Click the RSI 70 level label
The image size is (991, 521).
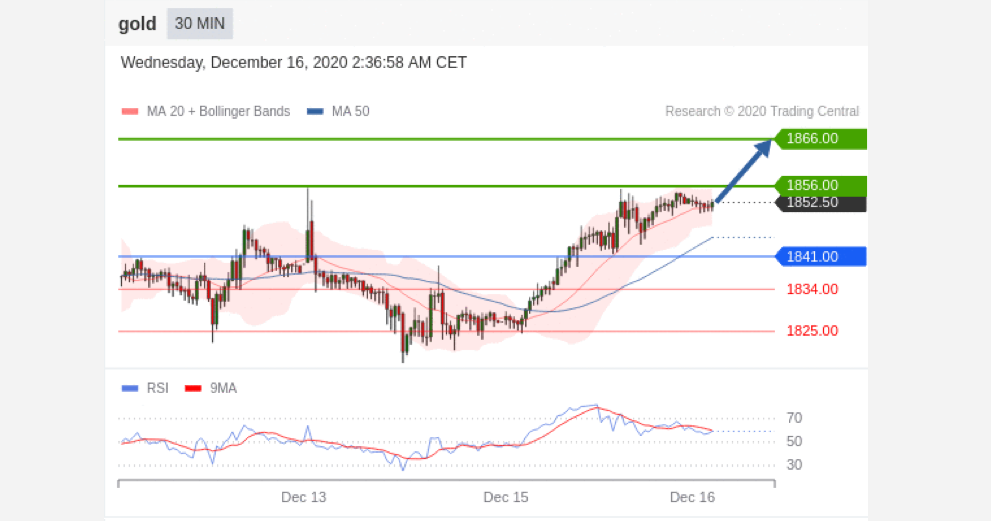click(794, 418)
